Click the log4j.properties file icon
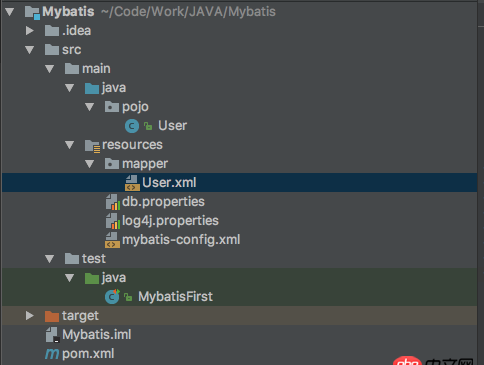Viewport: 484px width, 365px height. point(113,221)
